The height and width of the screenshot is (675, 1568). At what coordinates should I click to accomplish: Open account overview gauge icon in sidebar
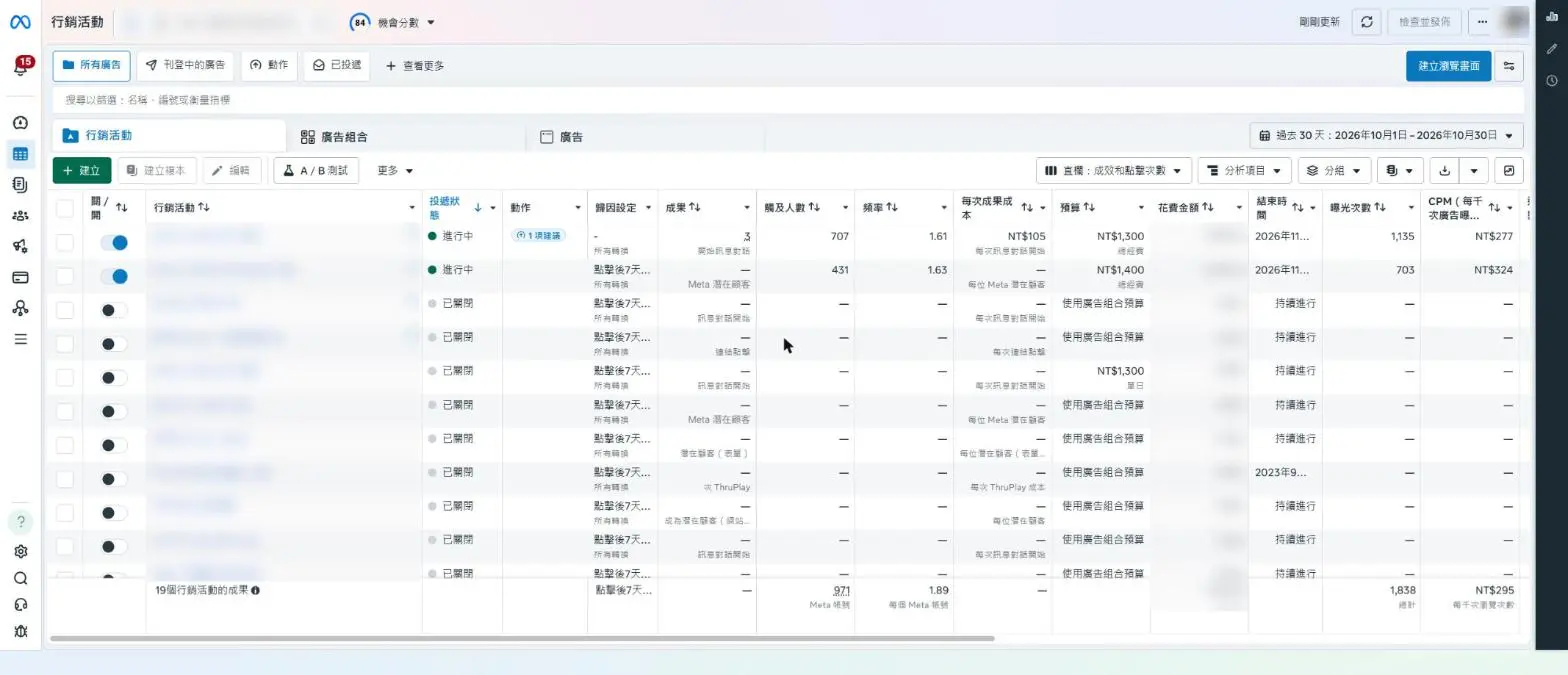(x=20, y=123)
